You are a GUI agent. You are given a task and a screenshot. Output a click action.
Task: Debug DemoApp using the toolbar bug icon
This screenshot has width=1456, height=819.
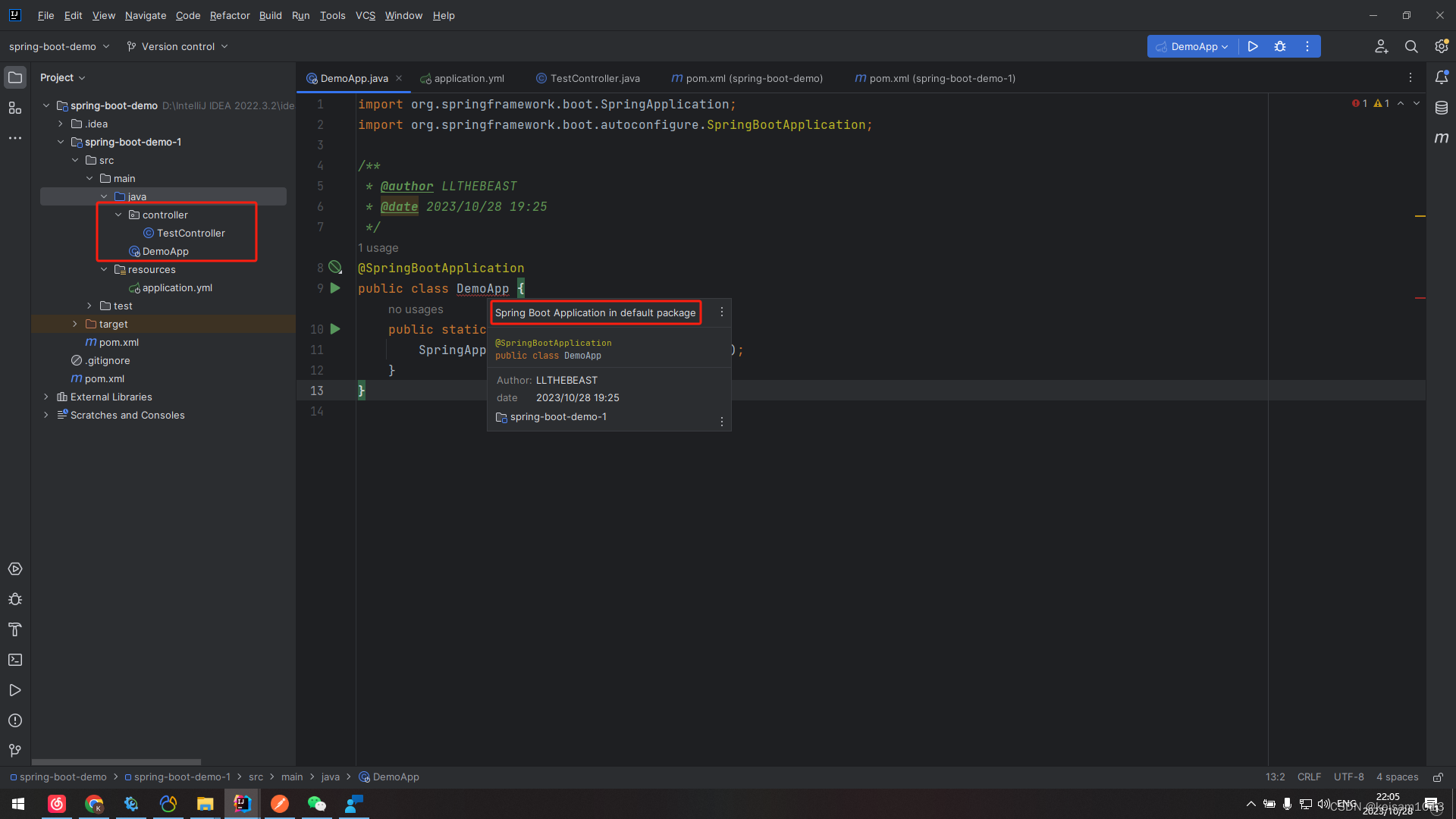point(1280,46)
